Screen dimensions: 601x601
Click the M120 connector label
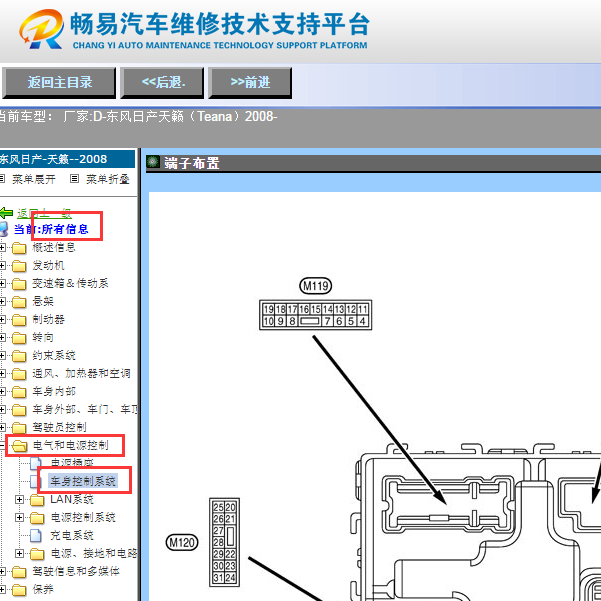tap(182, 542)
